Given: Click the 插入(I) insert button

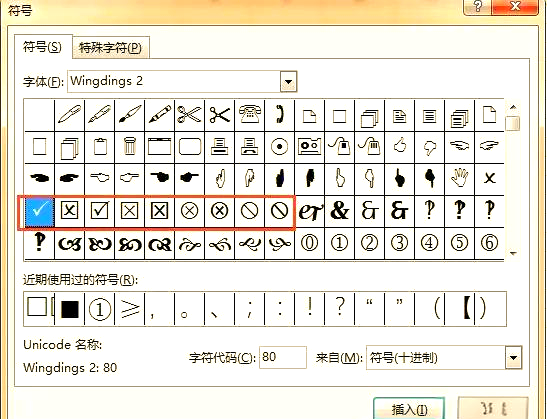Looking at the screenshot, I should point(409,409).
